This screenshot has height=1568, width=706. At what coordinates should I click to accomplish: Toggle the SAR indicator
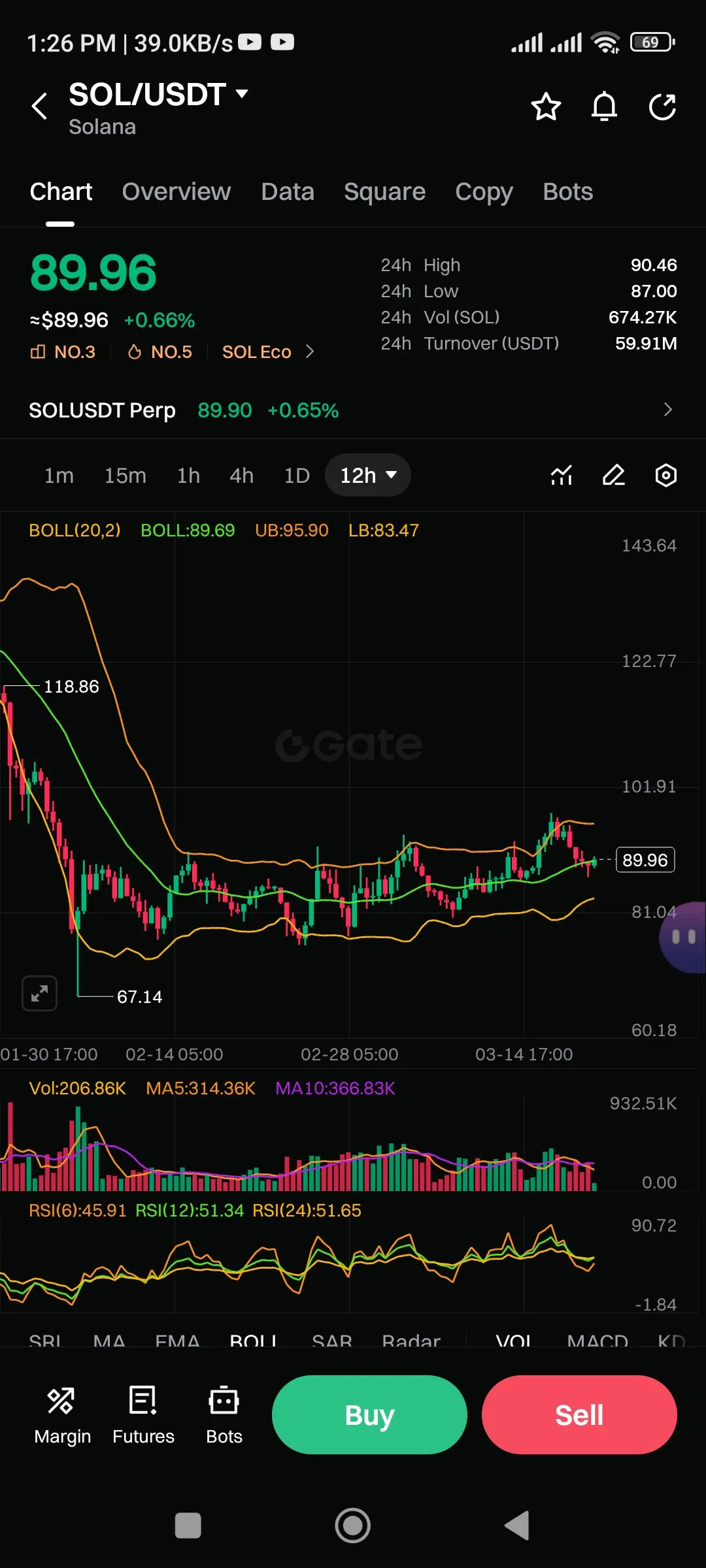pos(332,1341)
